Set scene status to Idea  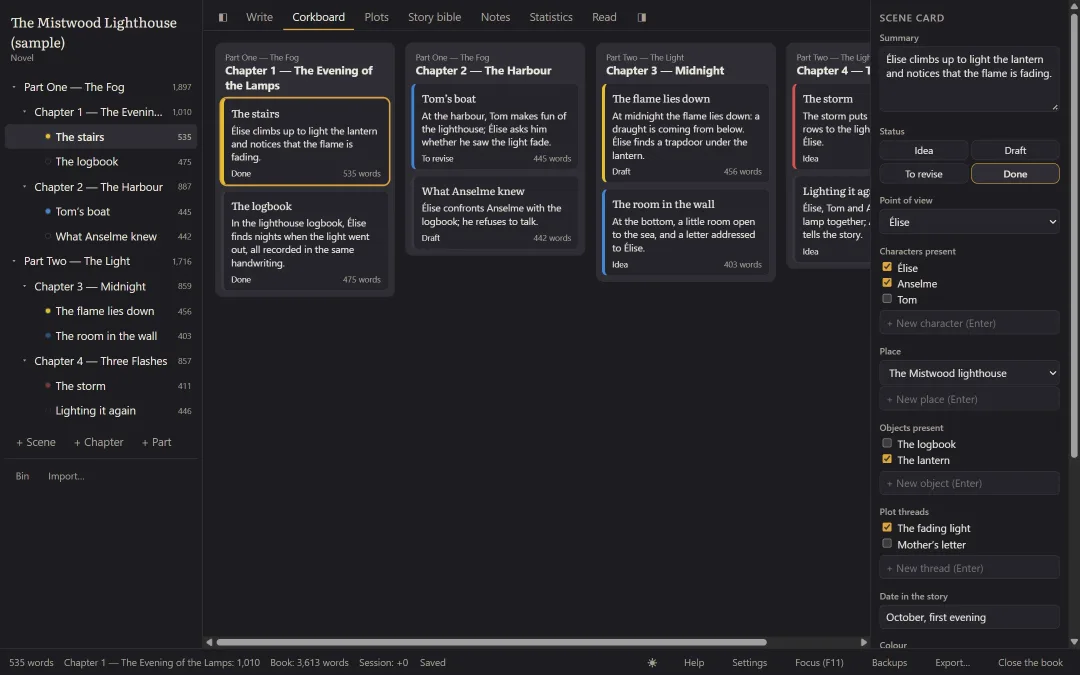[x=923, y=151]
